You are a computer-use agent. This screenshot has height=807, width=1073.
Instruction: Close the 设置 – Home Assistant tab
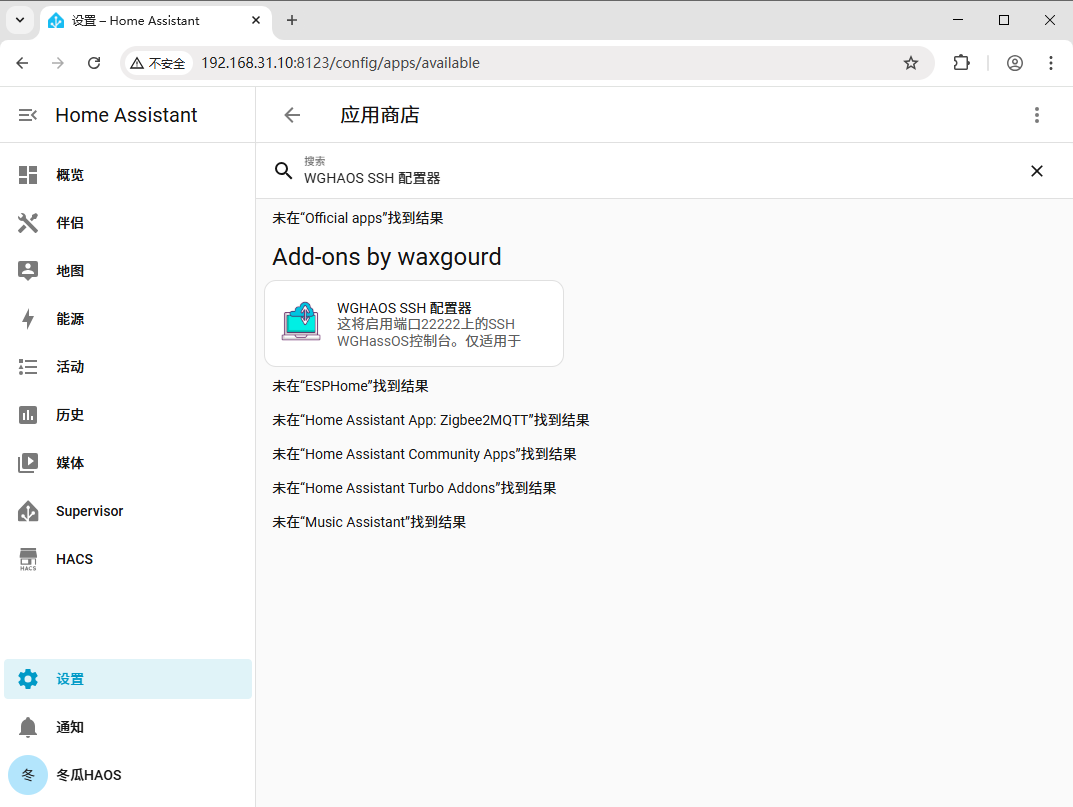pos(256,21)
